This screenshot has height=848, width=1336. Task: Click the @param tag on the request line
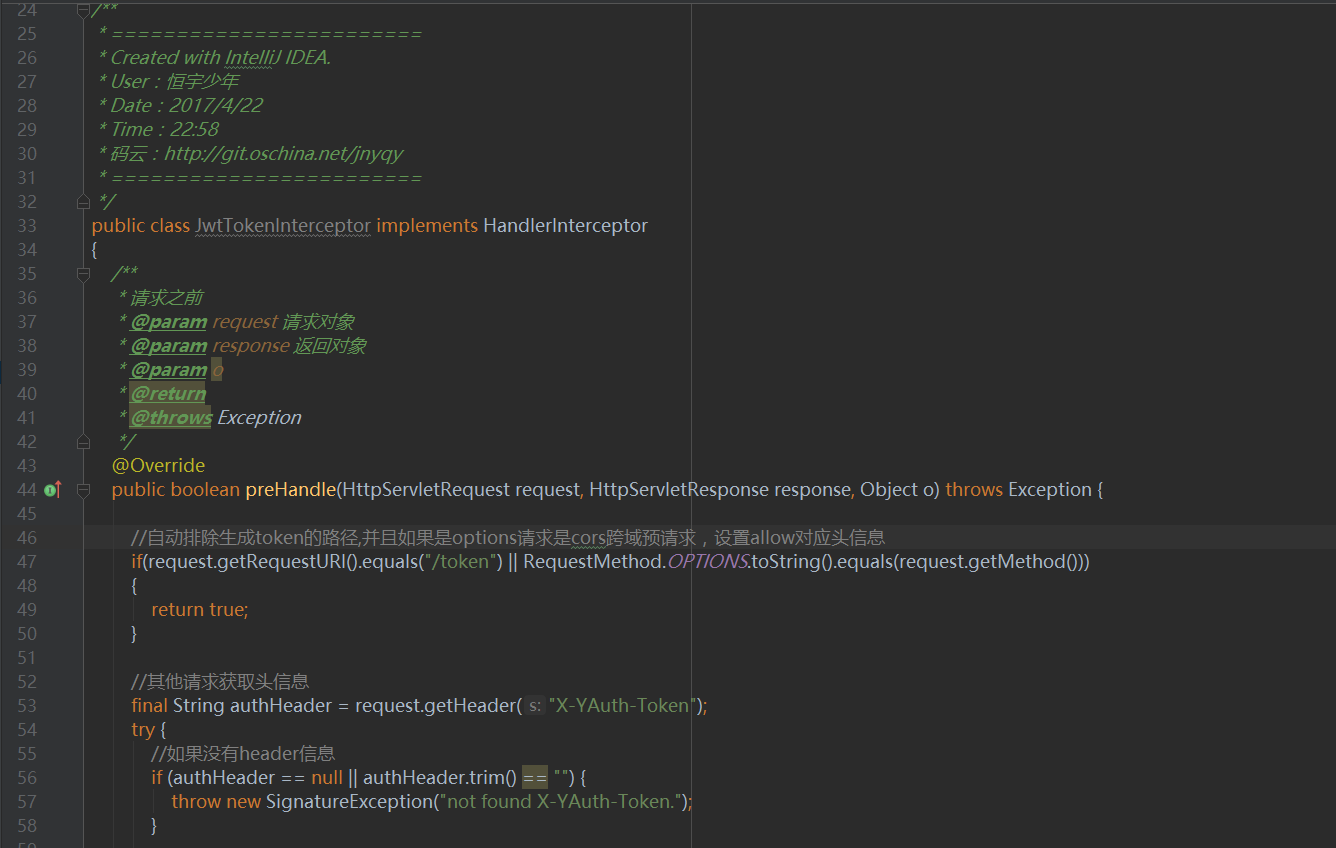pyautogui.click(x=169, y=322)
